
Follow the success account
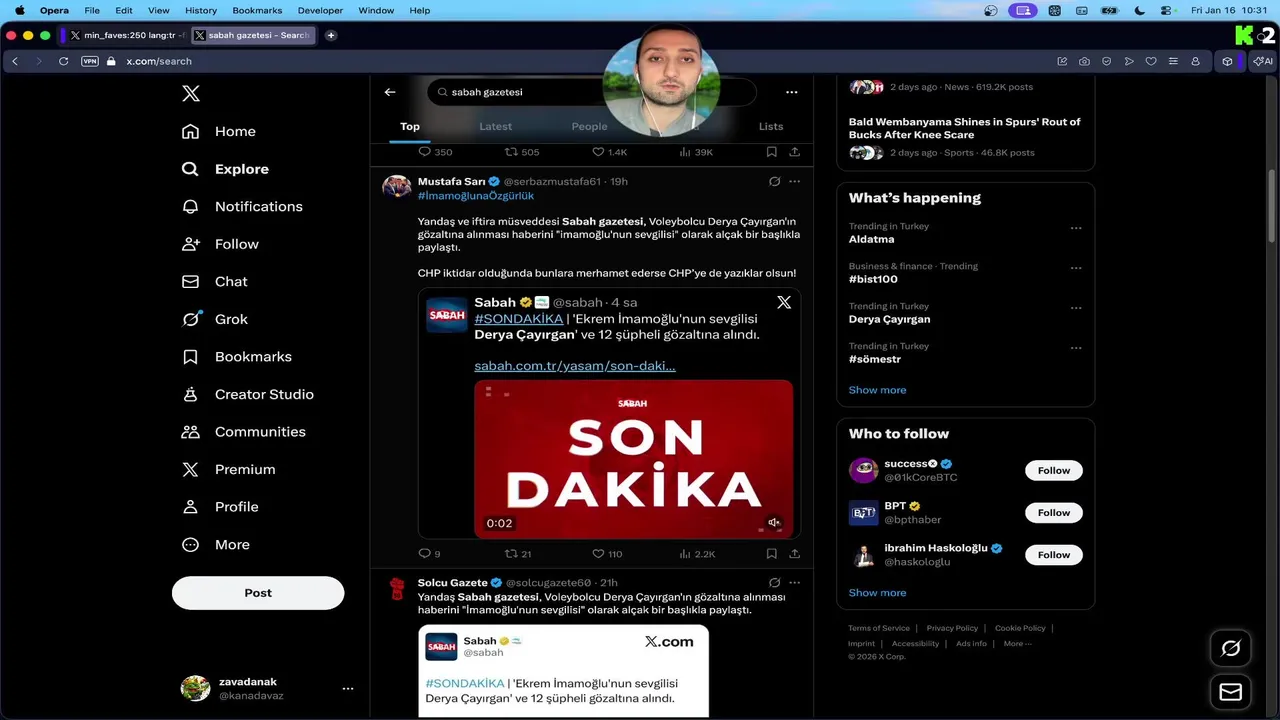pyautogui.click(x=1053, y=470)
